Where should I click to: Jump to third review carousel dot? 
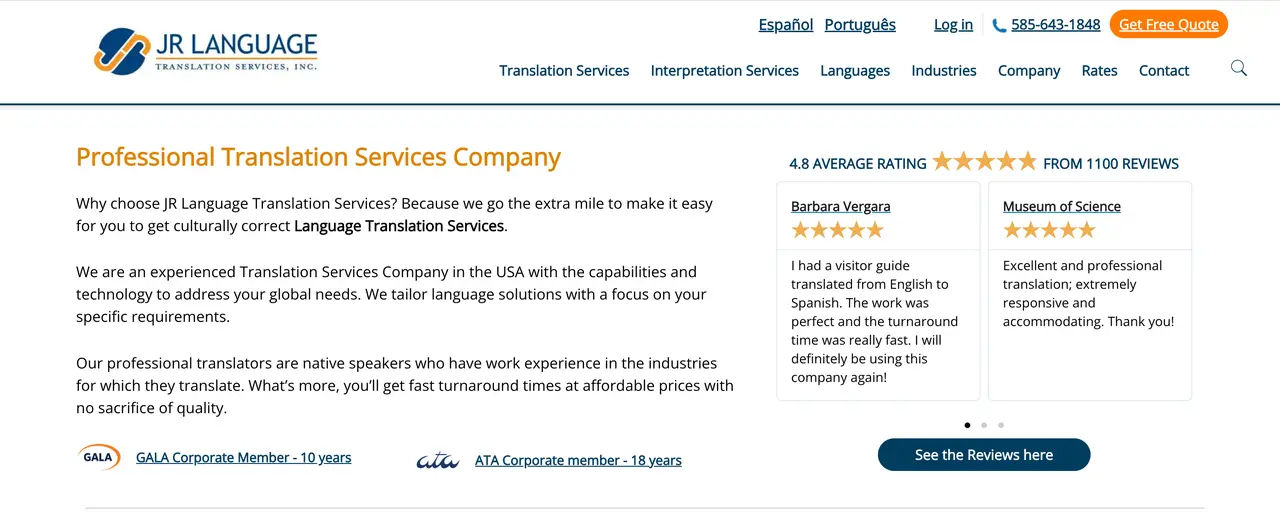click(1001, 425)
